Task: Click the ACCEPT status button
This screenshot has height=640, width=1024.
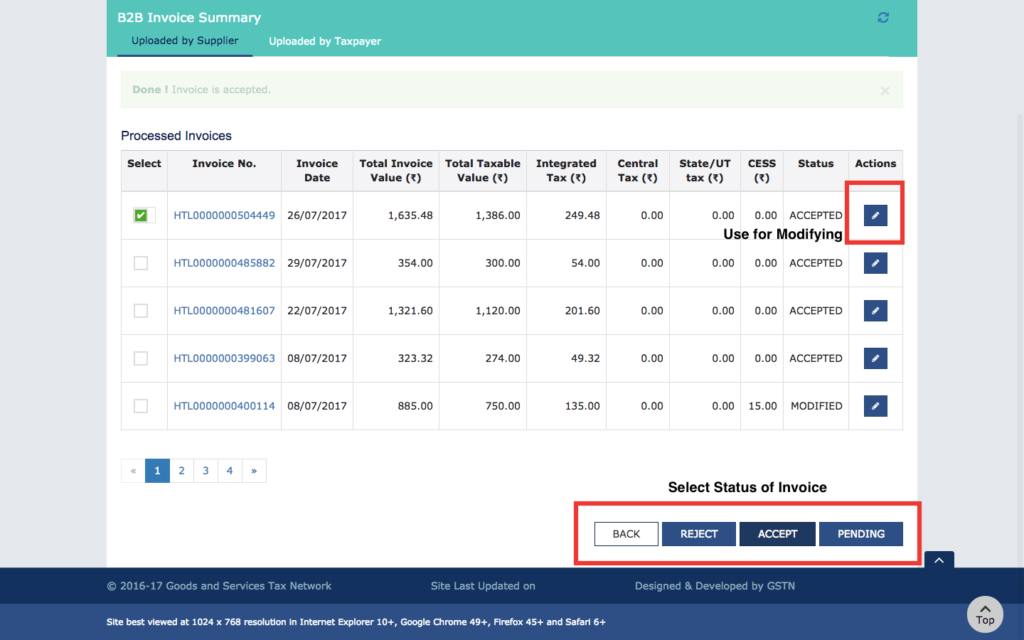Action: (x=777, y=533)
